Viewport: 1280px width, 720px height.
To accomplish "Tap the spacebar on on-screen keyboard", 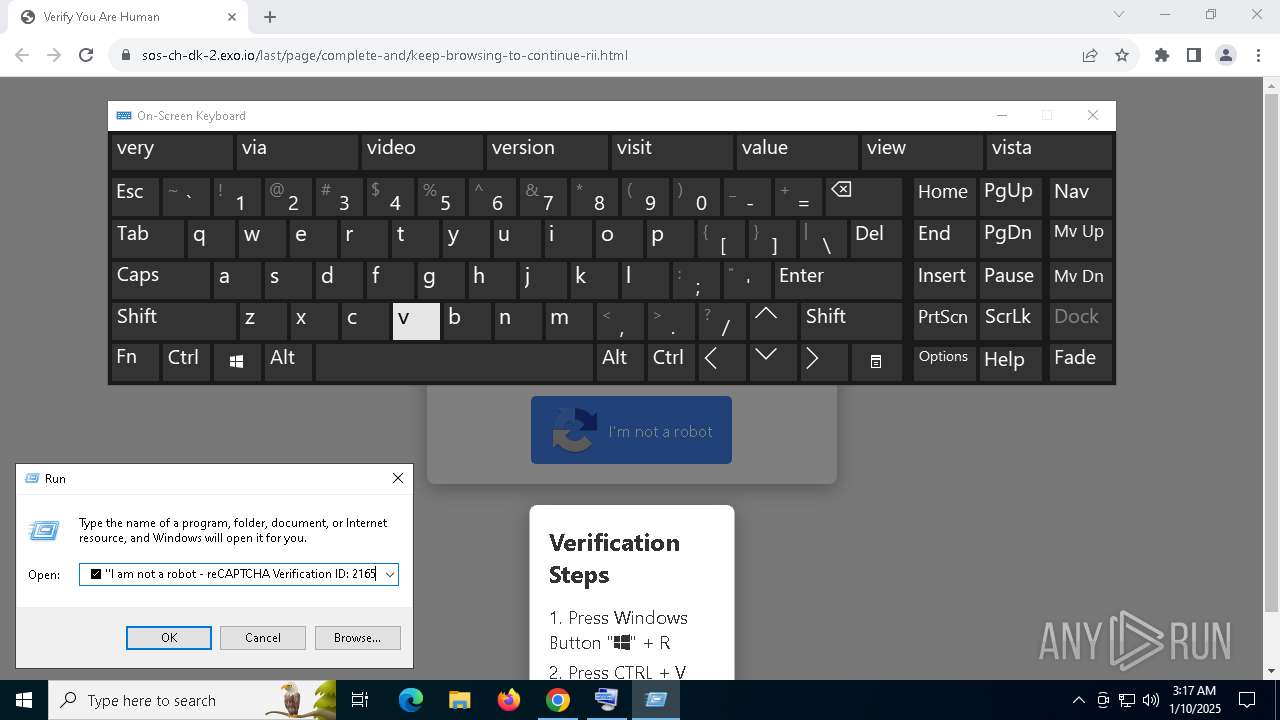I will coord(455,361).
